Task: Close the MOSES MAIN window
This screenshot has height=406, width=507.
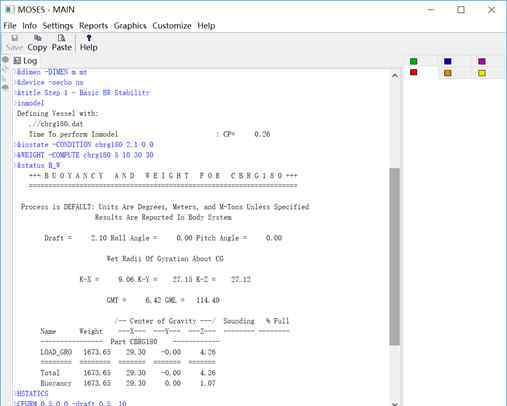Action: point(491,10)
